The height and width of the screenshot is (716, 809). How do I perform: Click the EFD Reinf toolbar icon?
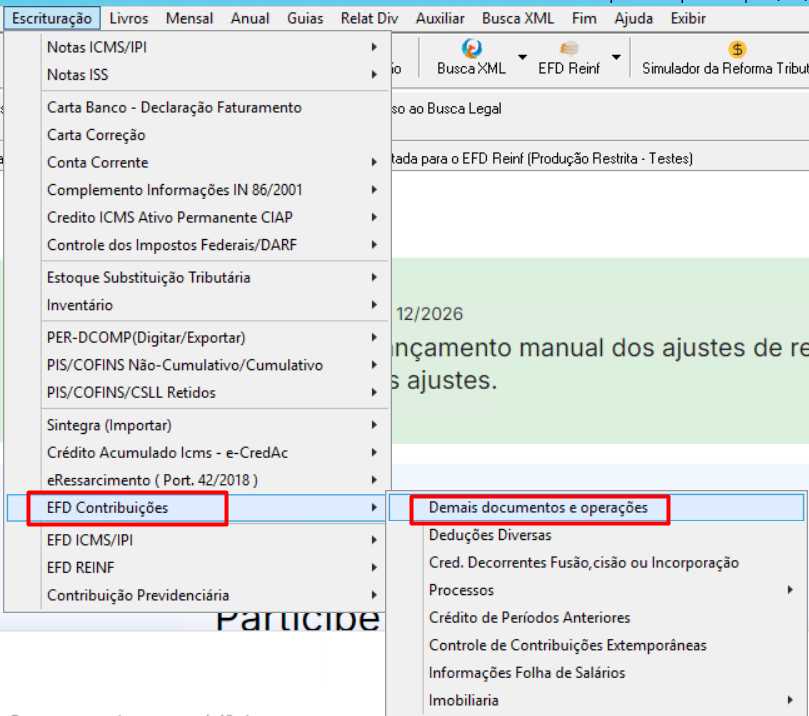(569, 48)
